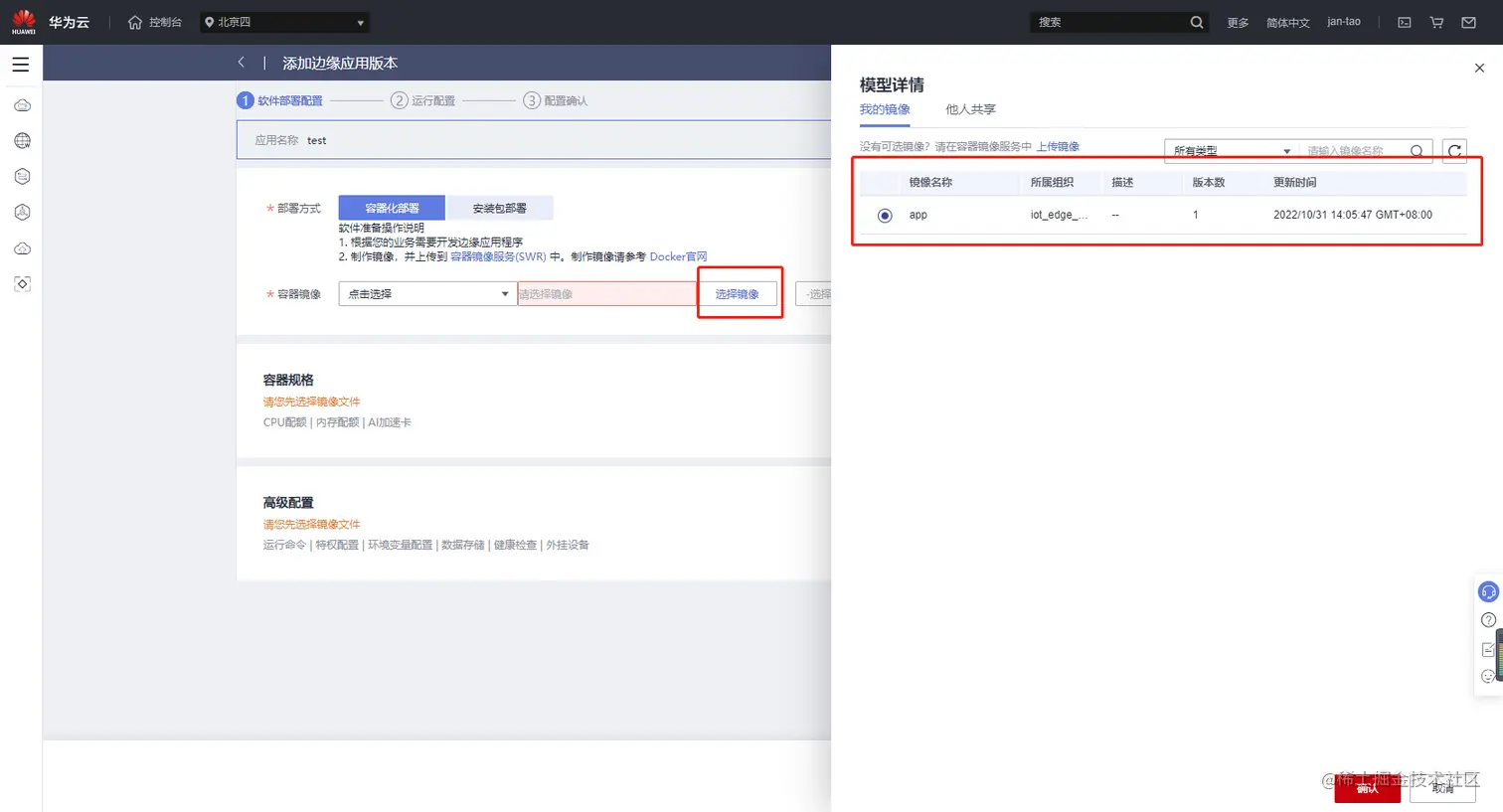Switch to the 他人共享 tab

coord(970,109)
